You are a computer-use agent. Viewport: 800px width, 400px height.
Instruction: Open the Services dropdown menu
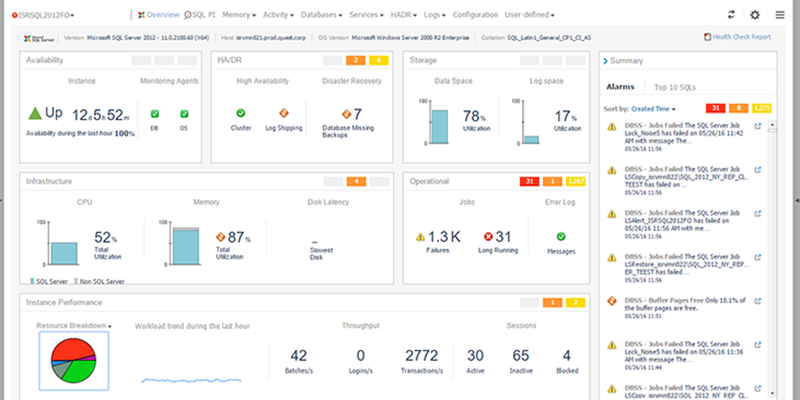[x=366, y=15]
